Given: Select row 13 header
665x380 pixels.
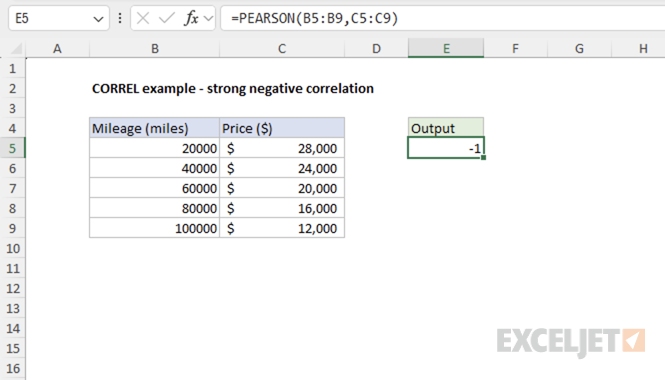Looking at the screenshot, I should click(x=12, y=308).
